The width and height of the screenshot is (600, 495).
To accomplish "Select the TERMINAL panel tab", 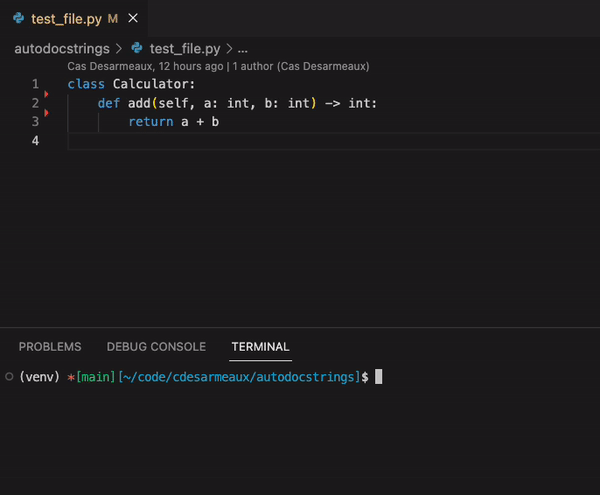I will (260, 347).
